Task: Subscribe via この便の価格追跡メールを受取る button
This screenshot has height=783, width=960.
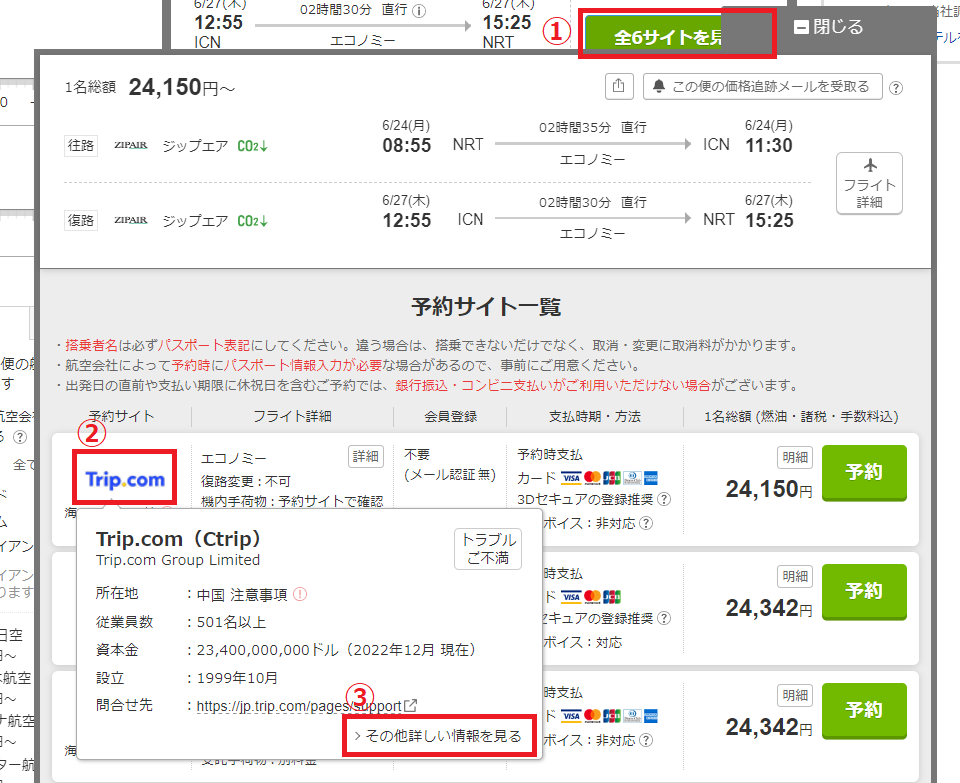Action: coord(762,87)
